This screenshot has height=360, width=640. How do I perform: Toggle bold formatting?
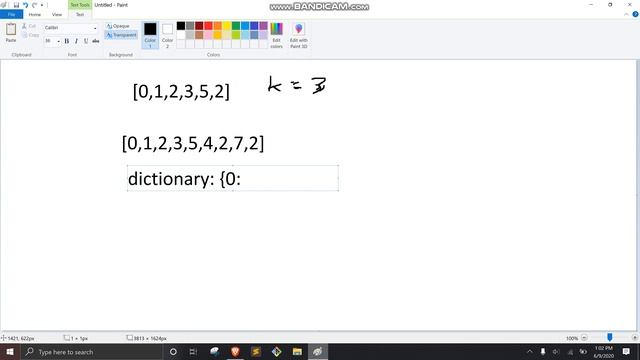coord(67,41)
